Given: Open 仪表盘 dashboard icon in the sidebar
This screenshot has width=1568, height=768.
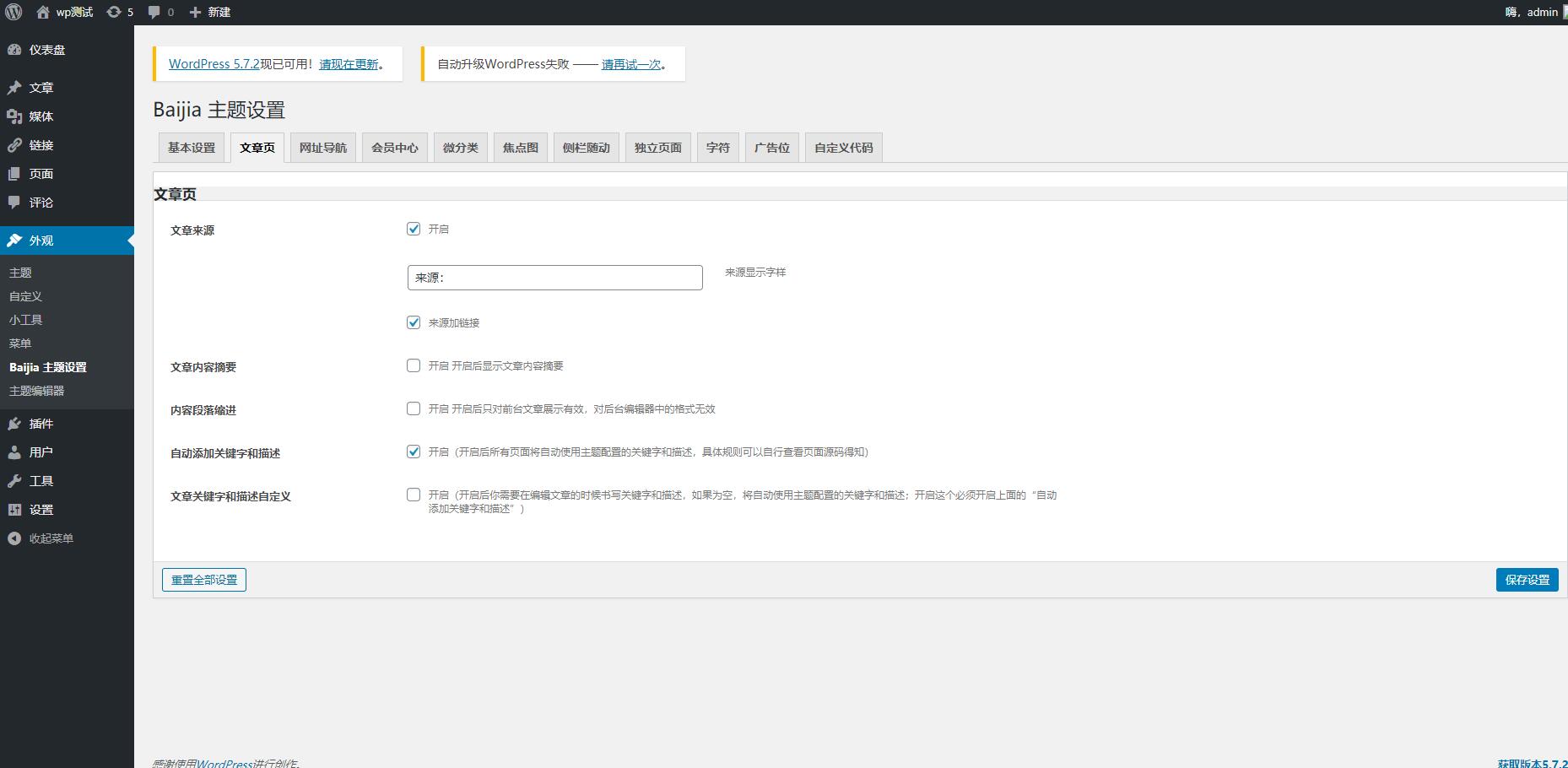Looking at the screenshot, I should pos(14,50).
